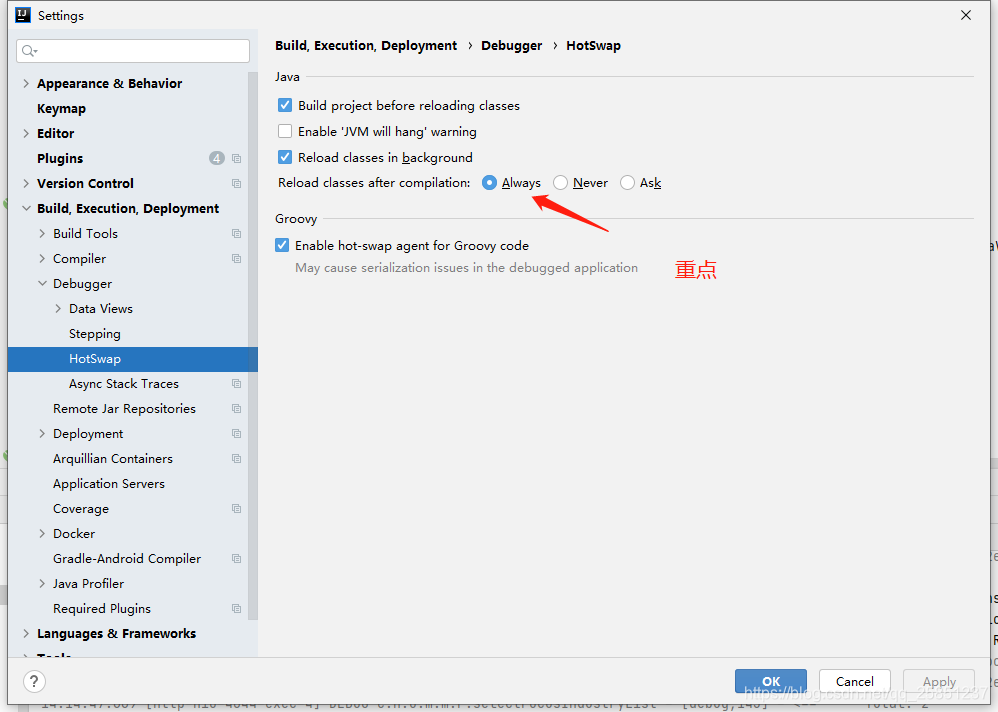998x712 pixels.
Task: Expand Appearance & Behavior section
Action: 25,83
